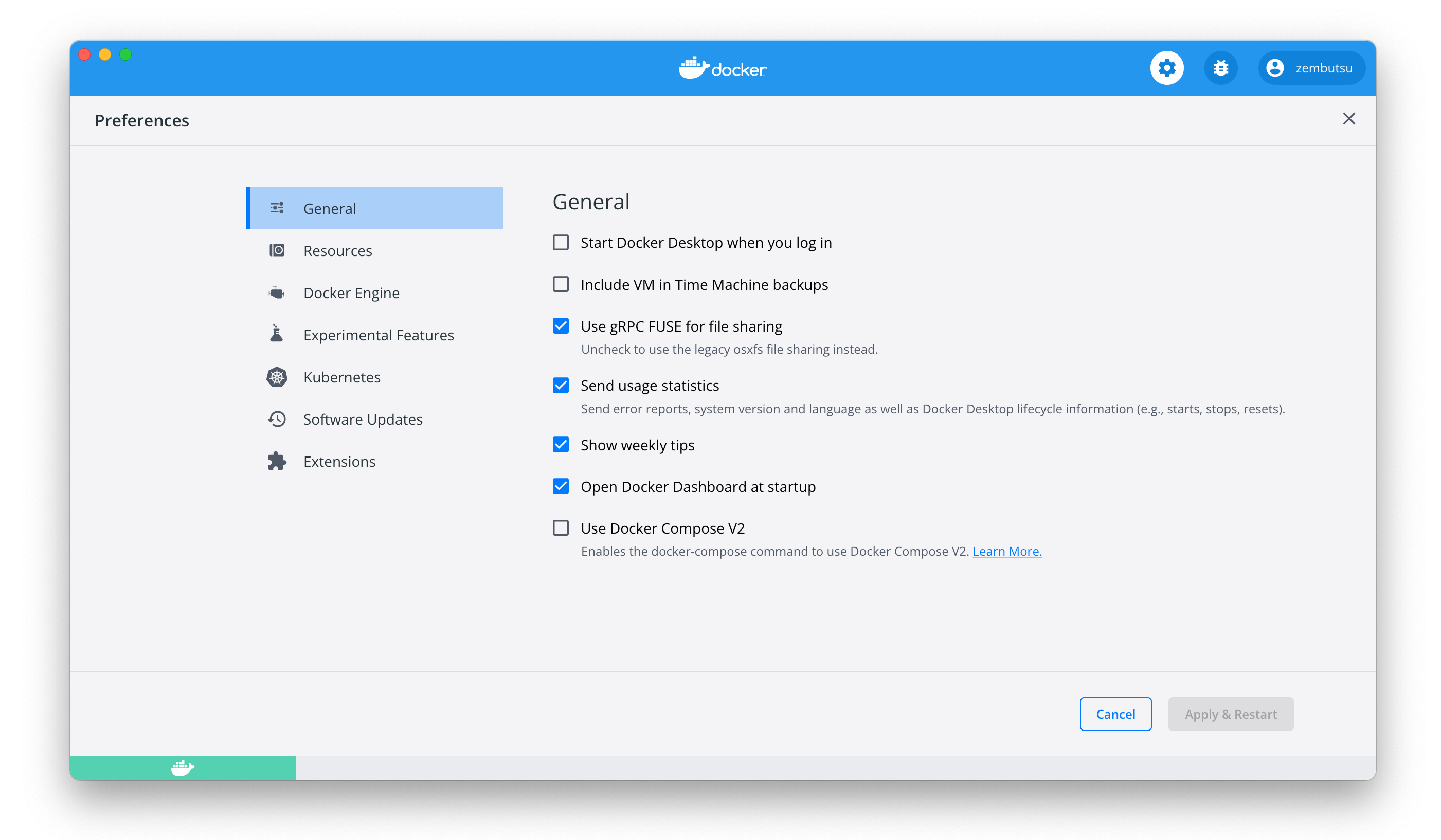Click the user avatar icon beside zembutsu
This screenshot has width=1441, height=840.
pos(1274,68)
